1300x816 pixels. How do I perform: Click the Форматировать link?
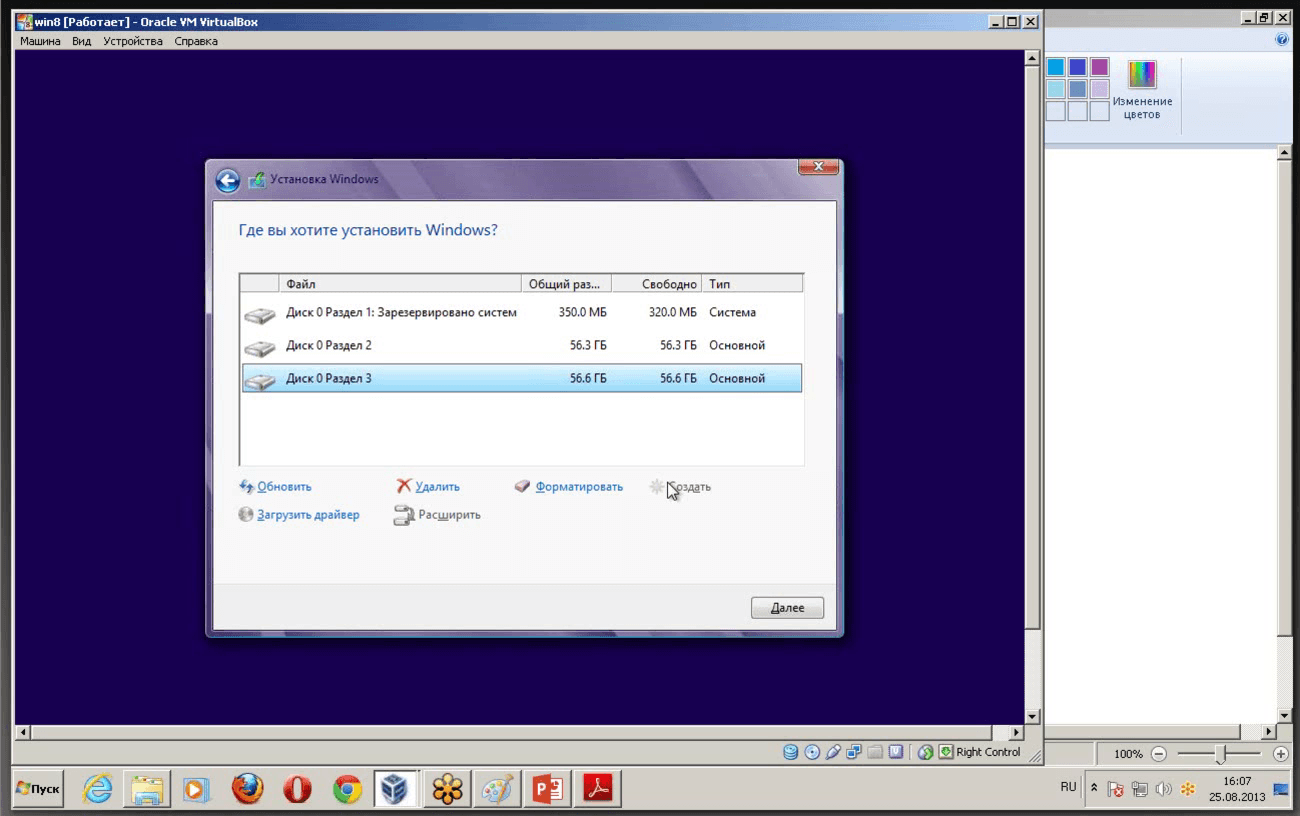click(579, 487)
